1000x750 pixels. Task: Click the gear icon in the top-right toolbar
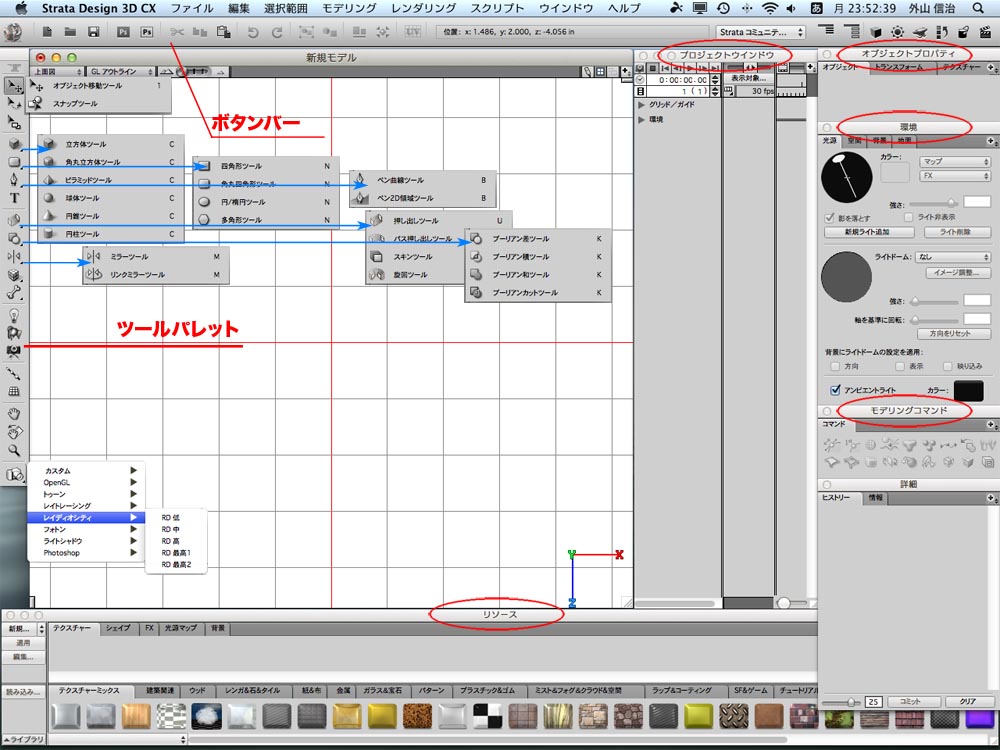[x=897, y=32]
